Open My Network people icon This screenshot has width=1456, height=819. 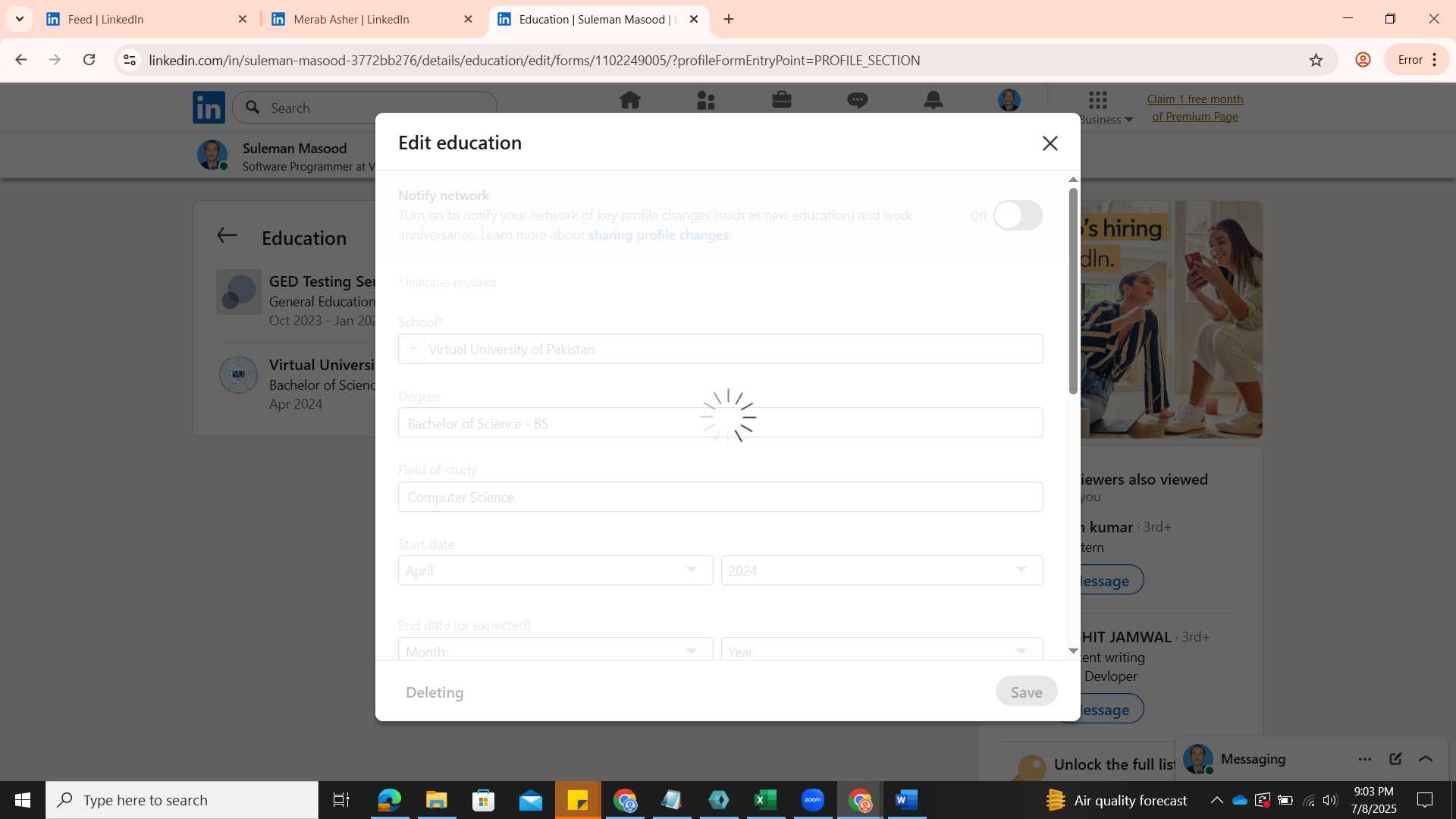pyautogui.click(x=706, y=100)
